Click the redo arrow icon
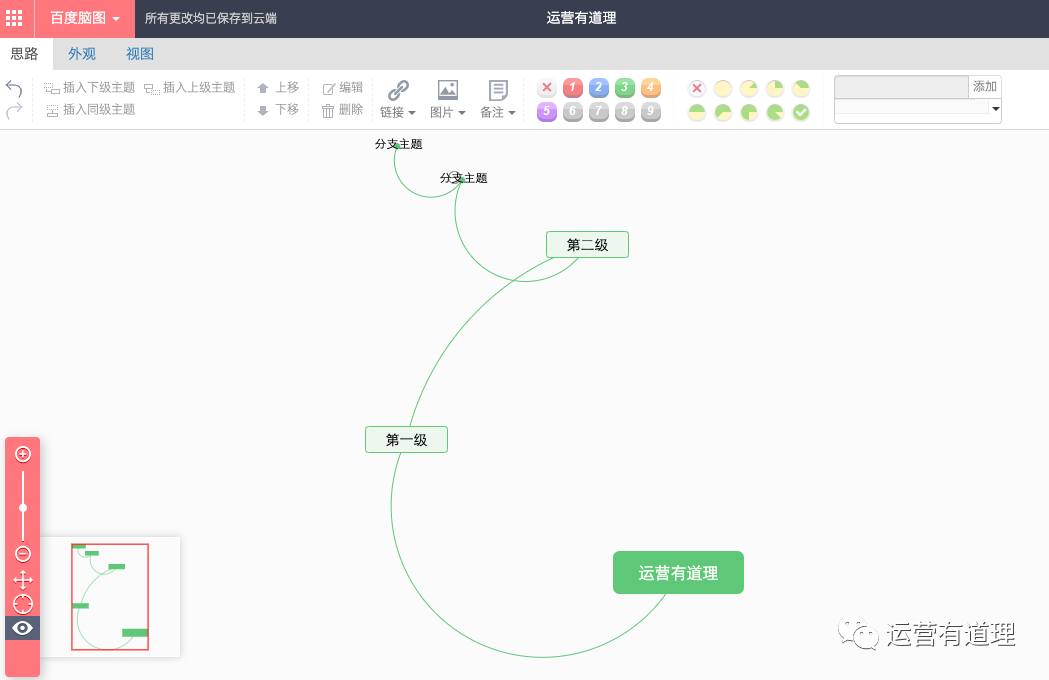Viewport: 1049px width, 680px height. (x=14, y=110)
